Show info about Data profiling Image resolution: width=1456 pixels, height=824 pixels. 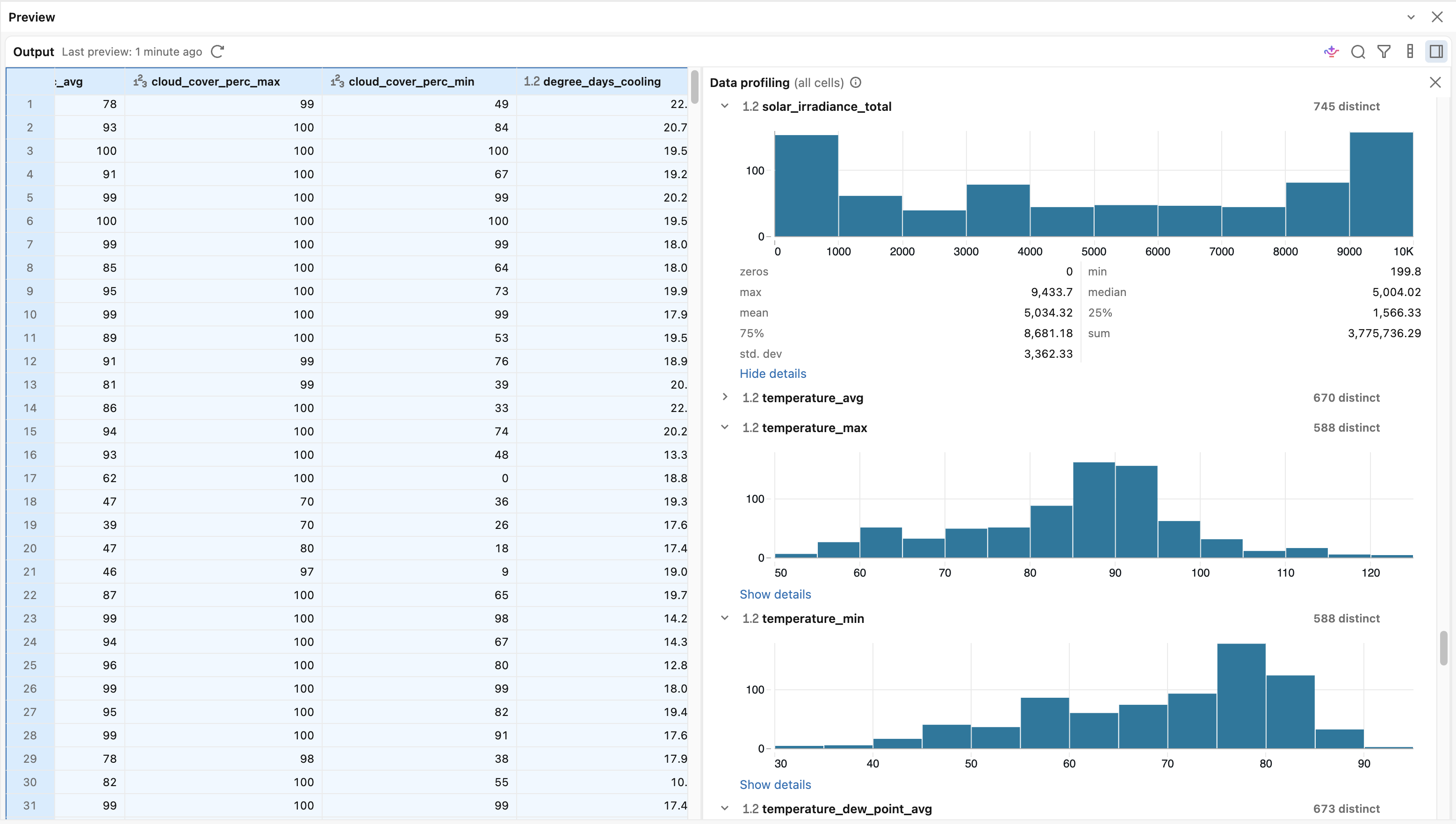pyautogui.click(x=856, y=83)
